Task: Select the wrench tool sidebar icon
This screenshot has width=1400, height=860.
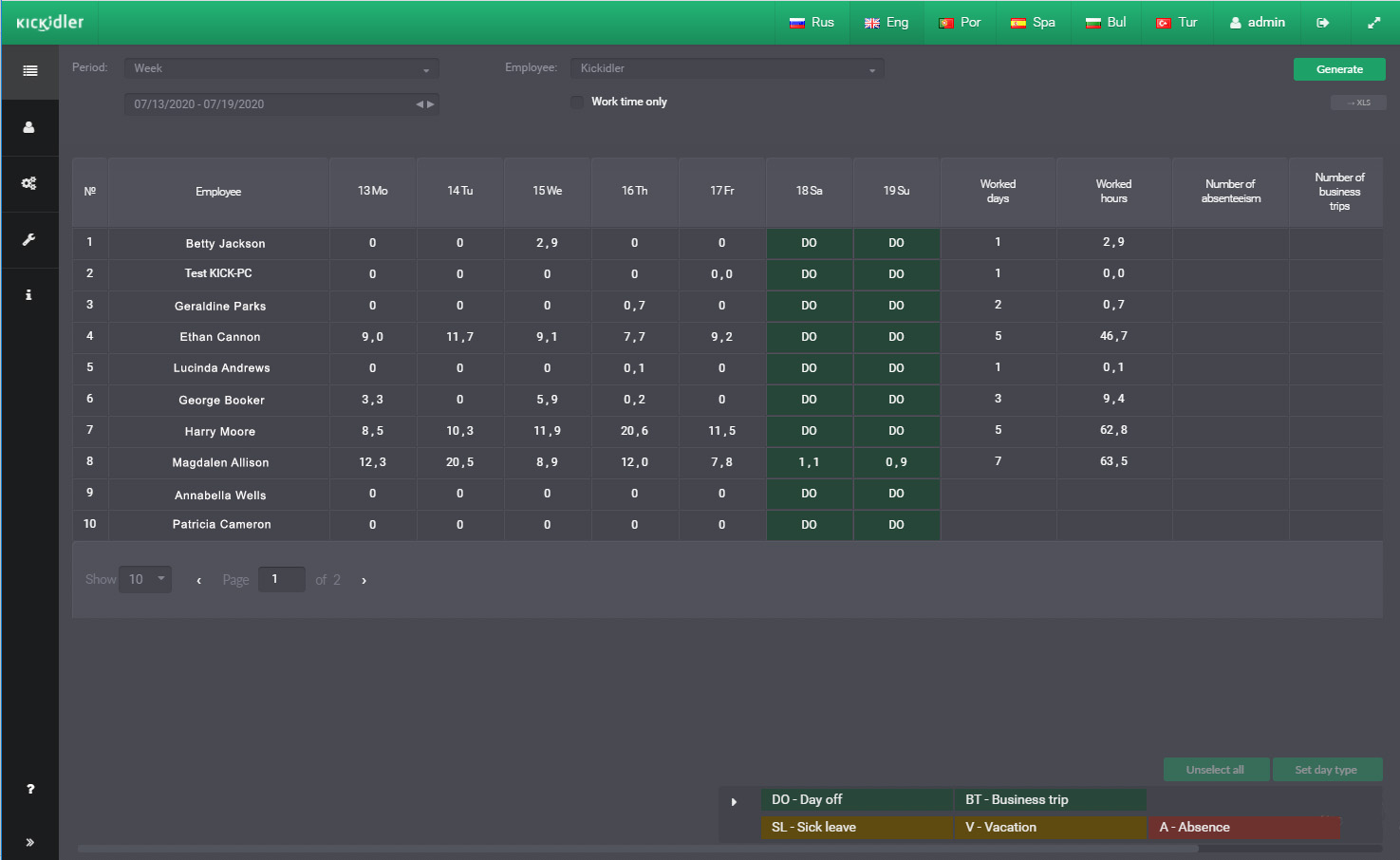Action: click(29, 239)
